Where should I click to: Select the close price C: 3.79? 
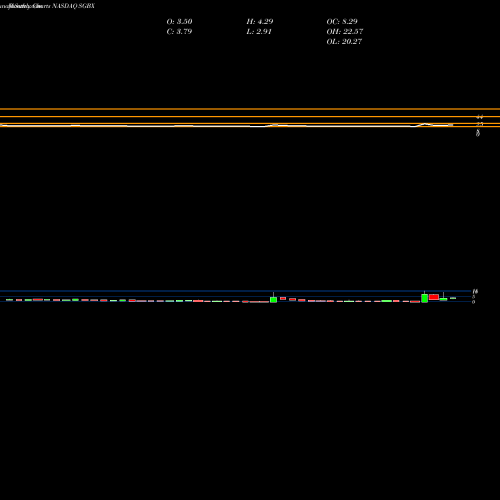coord(179,31)
